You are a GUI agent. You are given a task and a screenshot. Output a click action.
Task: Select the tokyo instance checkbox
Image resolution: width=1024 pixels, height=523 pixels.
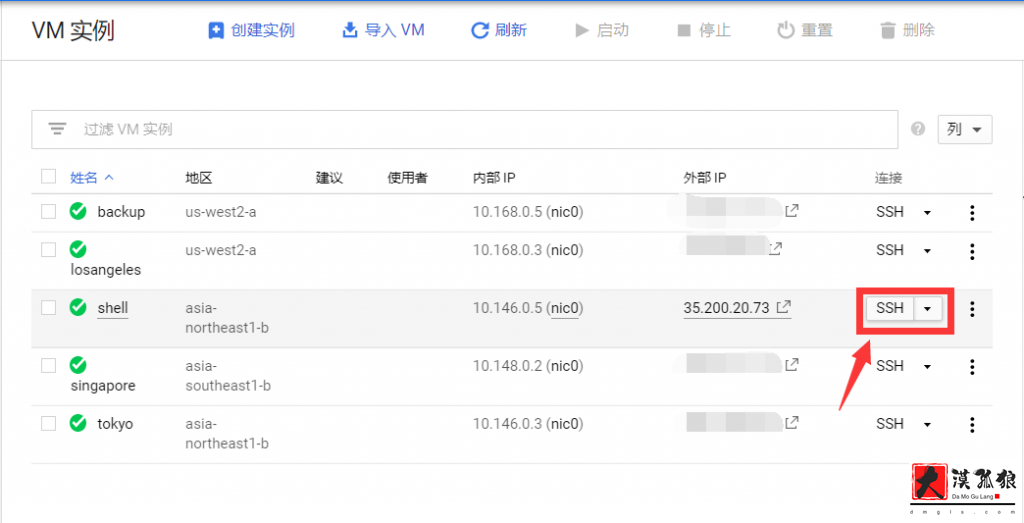(x=48, y=424)
